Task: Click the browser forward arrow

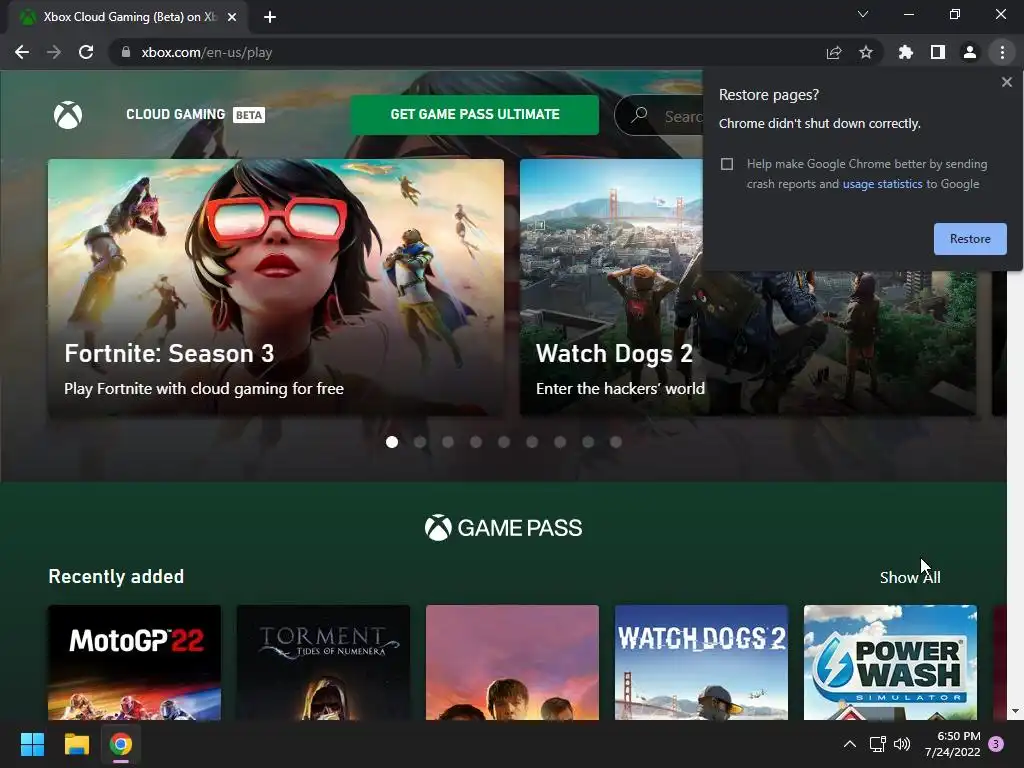Action: point(54,52)
